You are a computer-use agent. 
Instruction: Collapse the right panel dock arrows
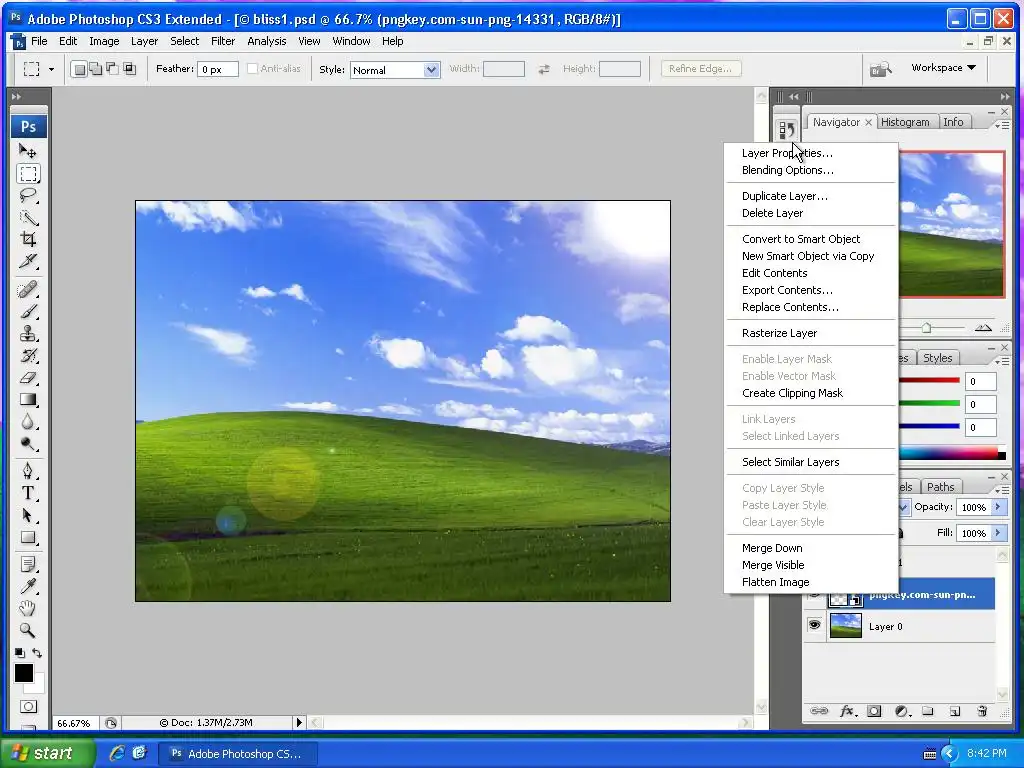(1004, 97)
